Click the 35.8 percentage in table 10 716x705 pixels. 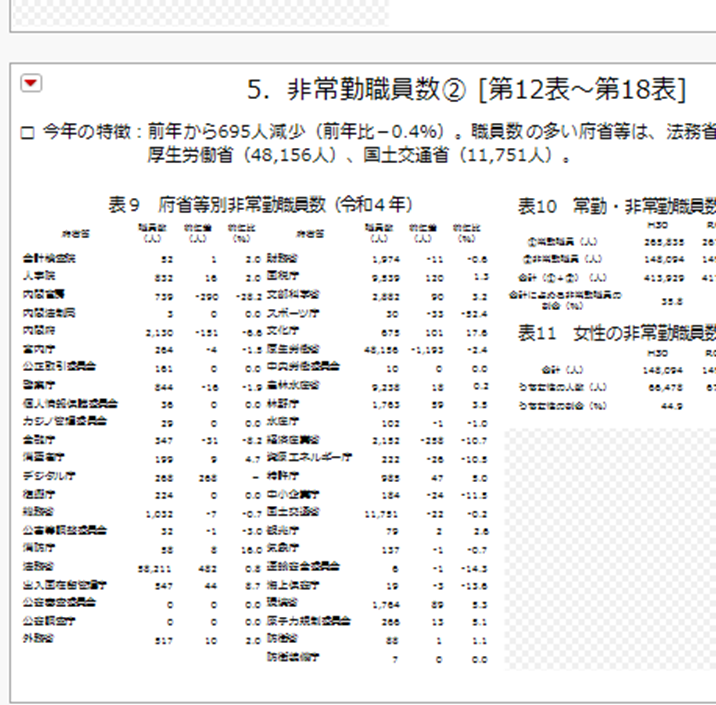(672, 302)
